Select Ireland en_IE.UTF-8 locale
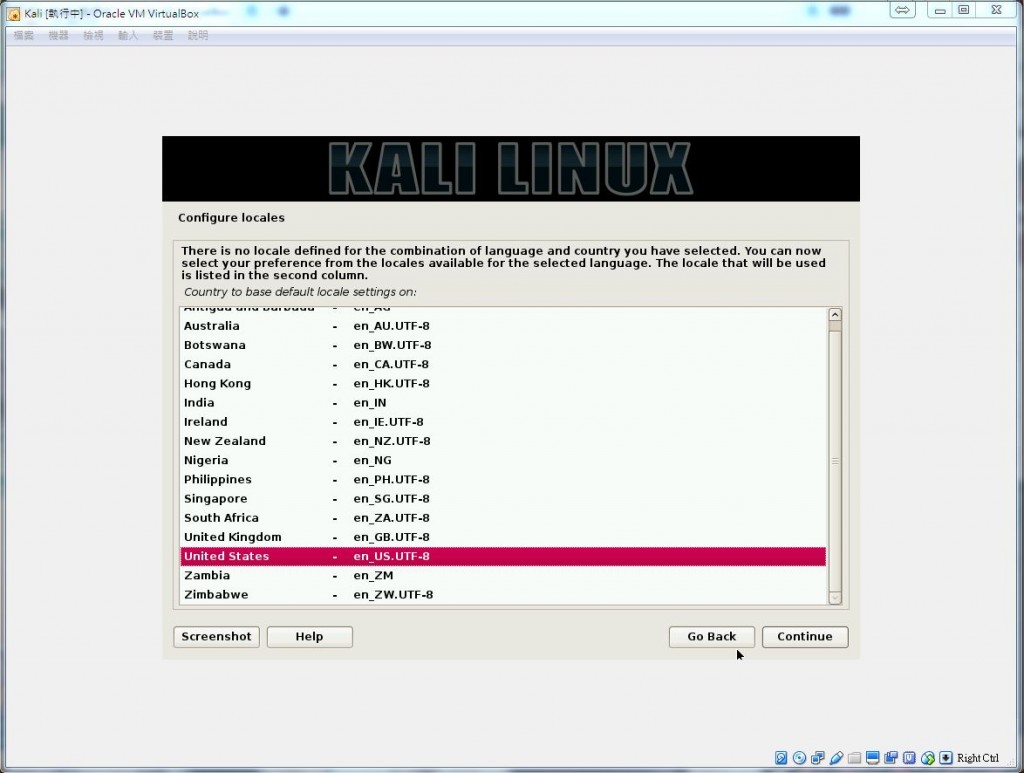This screenshot has height=773, width=1024. 503,422
